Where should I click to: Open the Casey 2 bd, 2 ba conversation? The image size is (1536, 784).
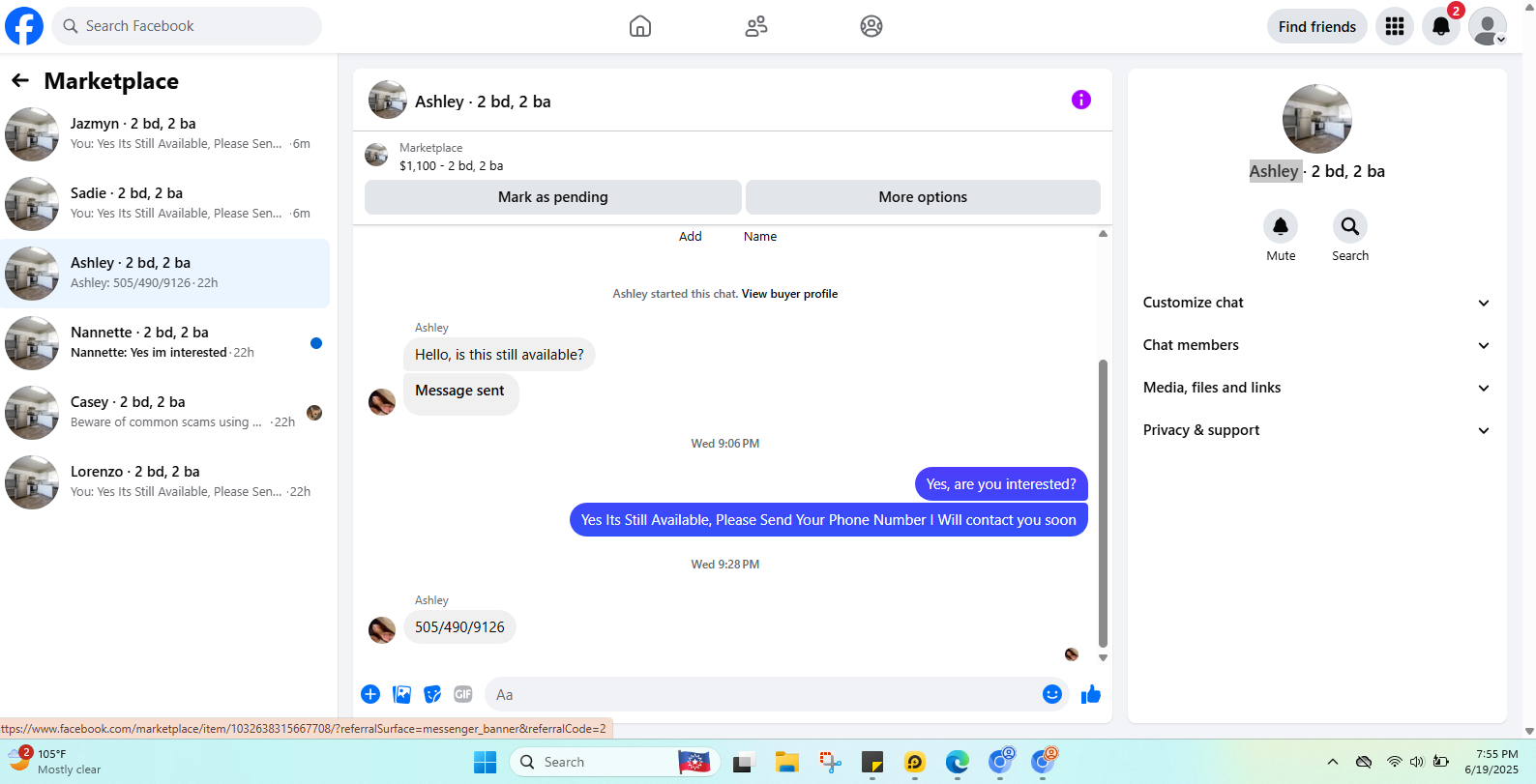[x=165, y=413]
